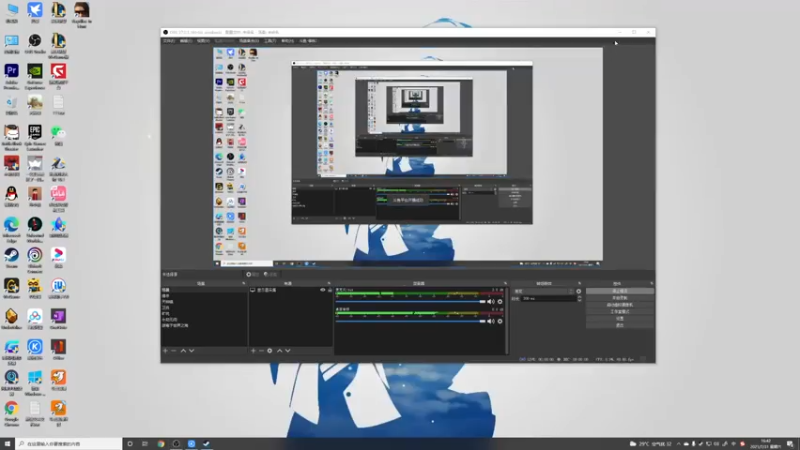Image resolution: width=800 pixels, height=450 pixels.
Task: Open the scene transition type dropdown
Action: tap(543, 291)
